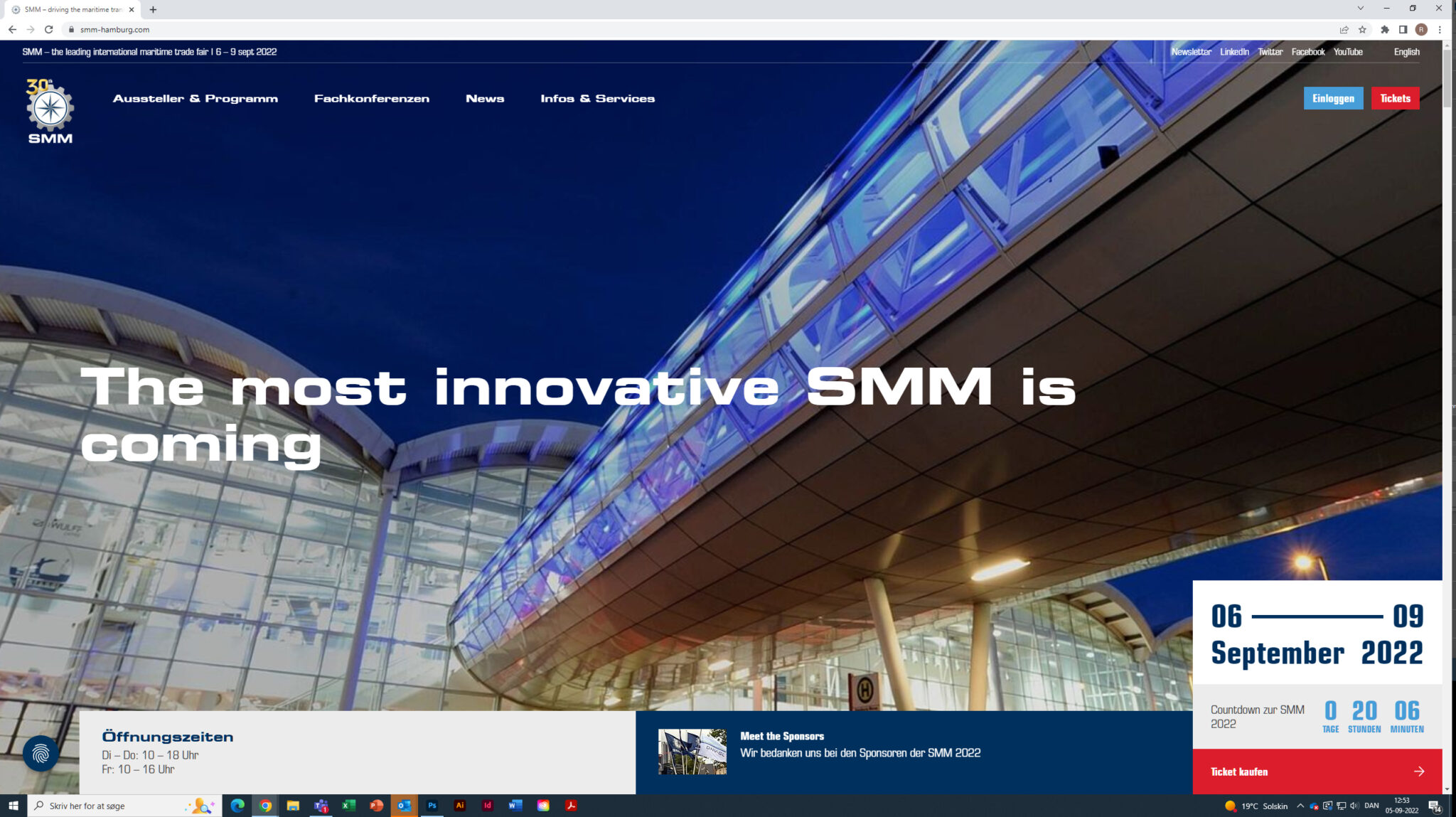Bookmark the page via the star icon
This screenshot has height=817, width=1456.
point(1362,29)
